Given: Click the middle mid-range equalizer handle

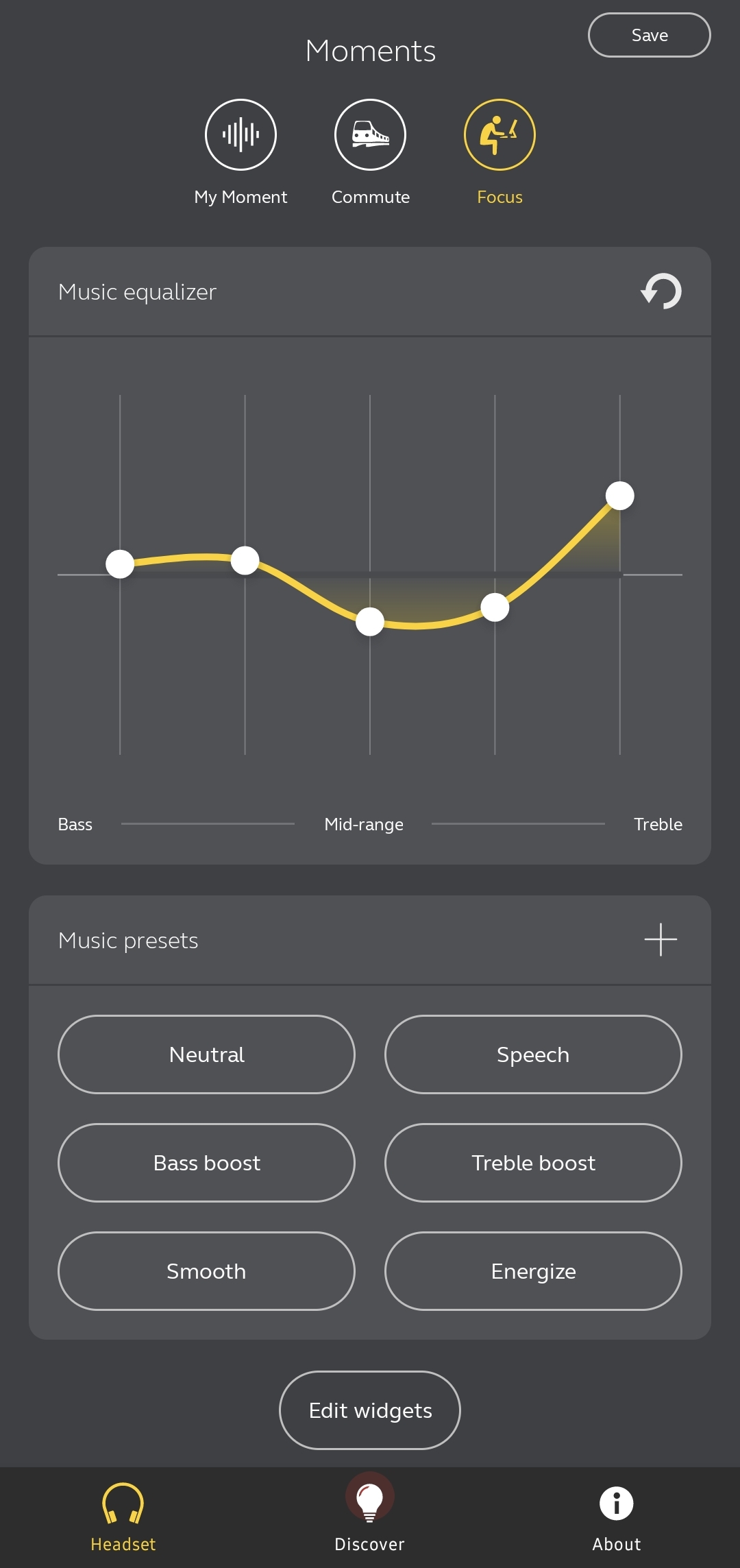Looking at the screenshot, I should 370,622.
